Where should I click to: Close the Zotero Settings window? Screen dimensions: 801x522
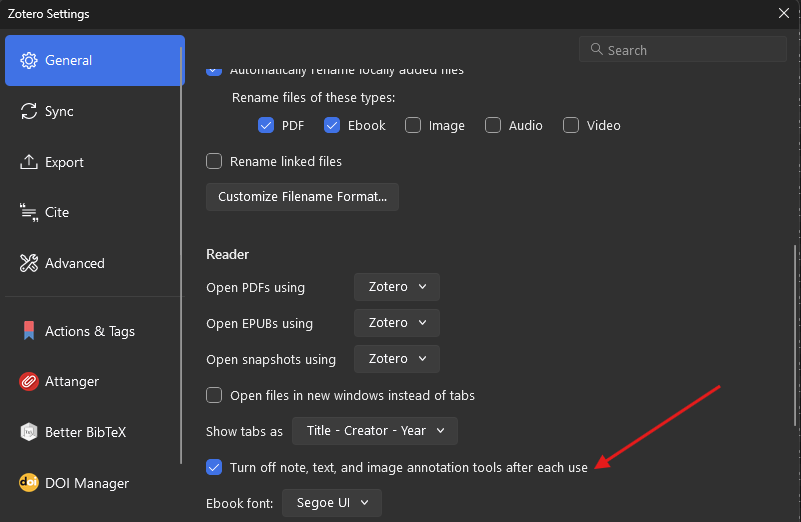pos(784,13)
